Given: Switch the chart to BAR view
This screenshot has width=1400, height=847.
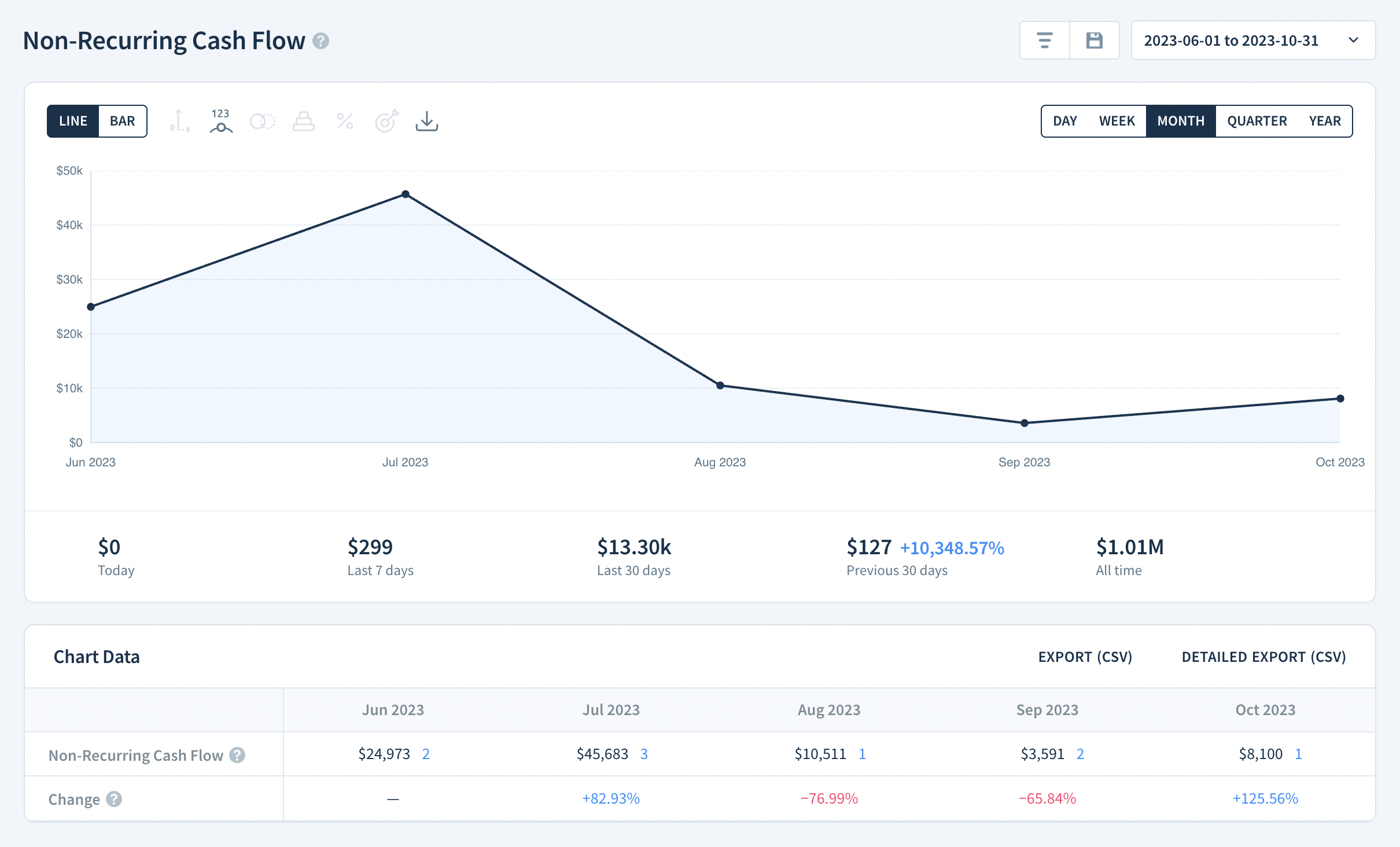Looking at the screenshot, I should (x=122, y=121).
